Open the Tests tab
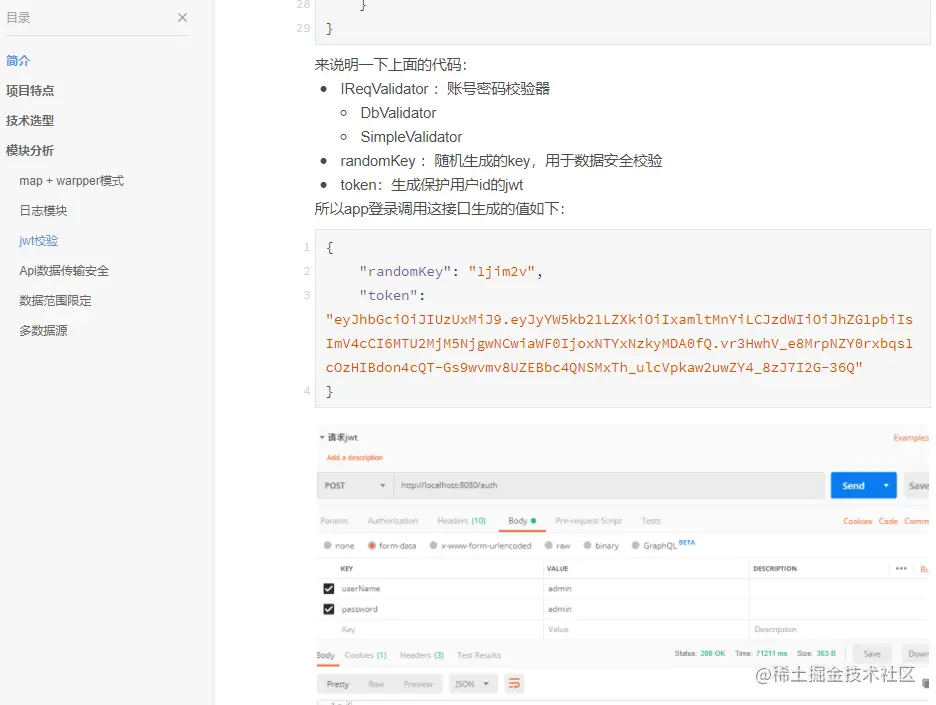This screenshot has height=705, width=936. (x=651, y=521)
